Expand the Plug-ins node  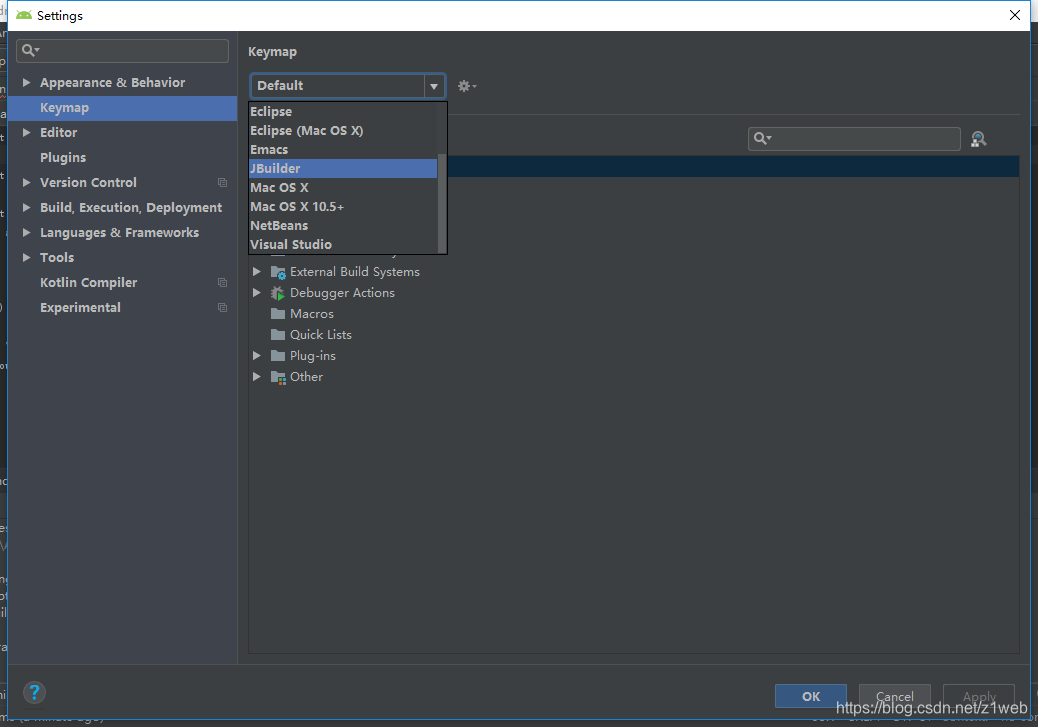[x=257, y=356]
